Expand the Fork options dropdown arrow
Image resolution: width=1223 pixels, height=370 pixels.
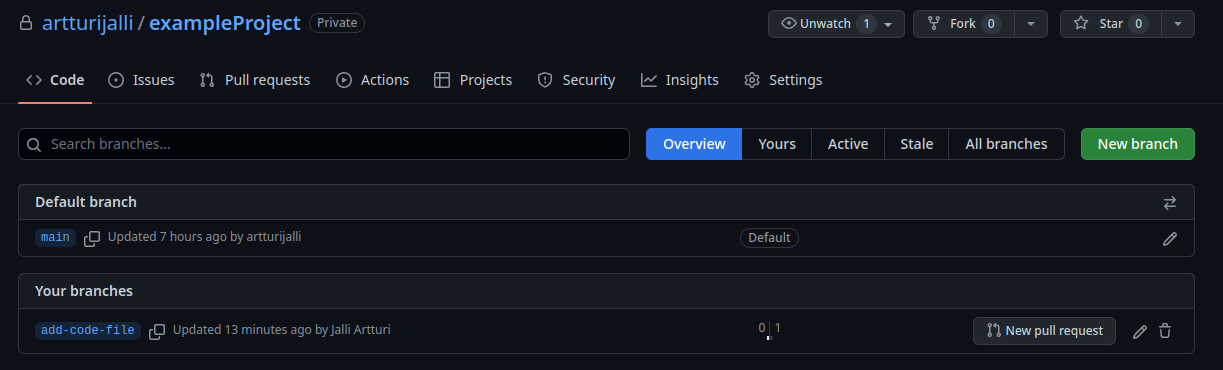1031,24
